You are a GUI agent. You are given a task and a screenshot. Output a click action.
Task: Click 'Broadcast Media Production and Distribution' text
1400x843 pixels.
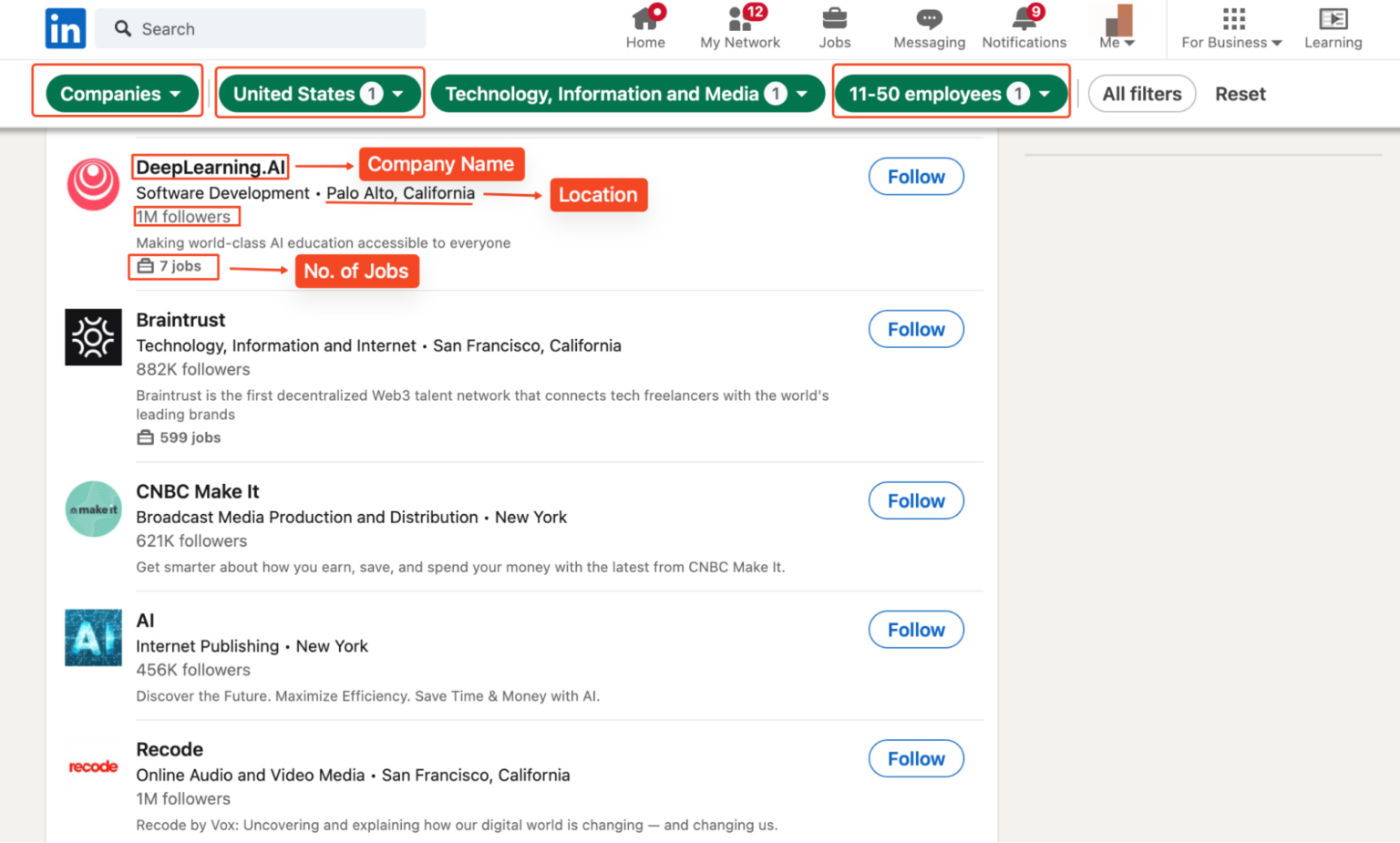[307, 517]
